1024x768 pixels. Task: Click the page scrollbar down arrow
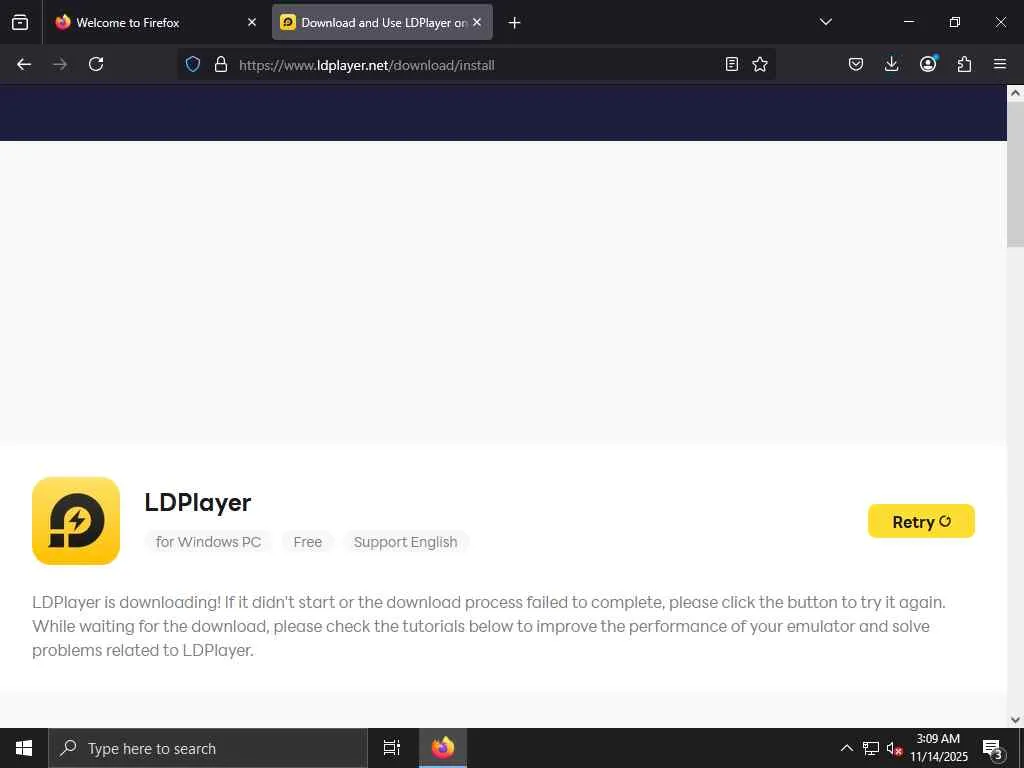coord(1015,720)
